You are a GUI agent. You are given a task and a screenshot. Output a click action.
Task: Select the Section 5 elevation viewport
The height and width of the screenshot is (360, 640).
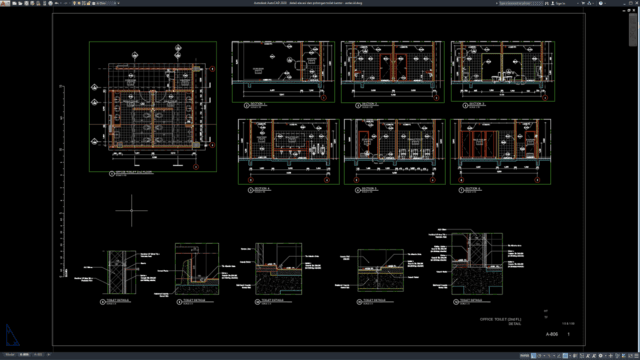tap(395, 151)
